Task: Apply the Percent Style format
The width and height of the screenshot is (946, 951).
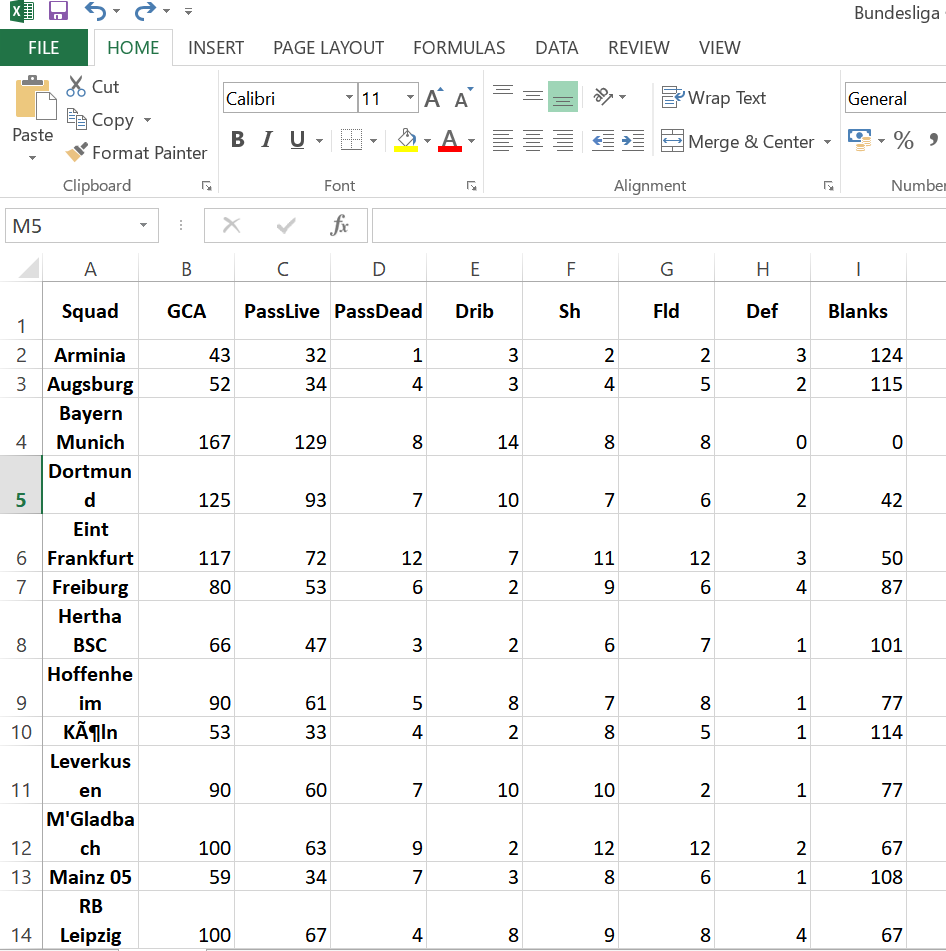Action: pos(904,140)
